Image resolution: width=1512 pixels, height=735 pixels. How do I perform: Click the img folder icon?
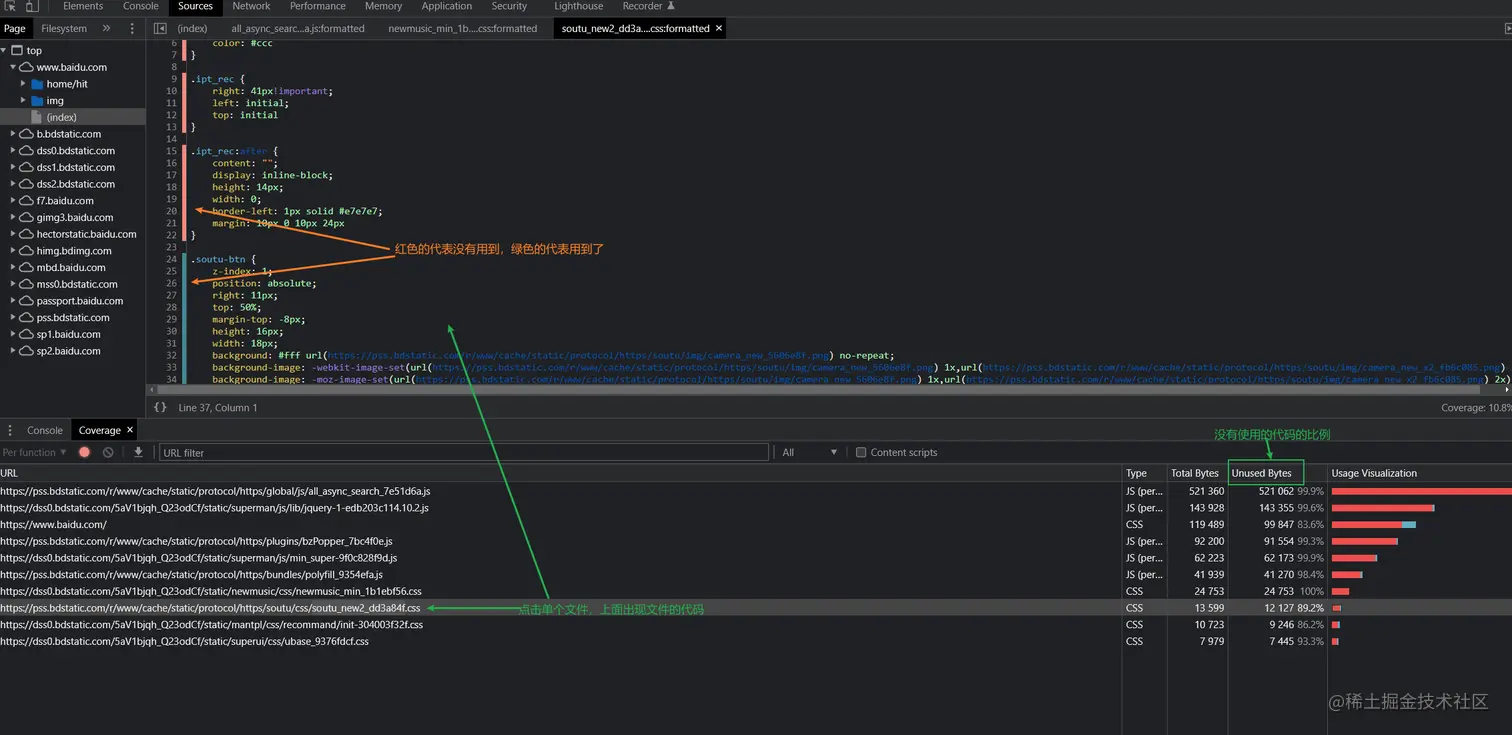38,100
